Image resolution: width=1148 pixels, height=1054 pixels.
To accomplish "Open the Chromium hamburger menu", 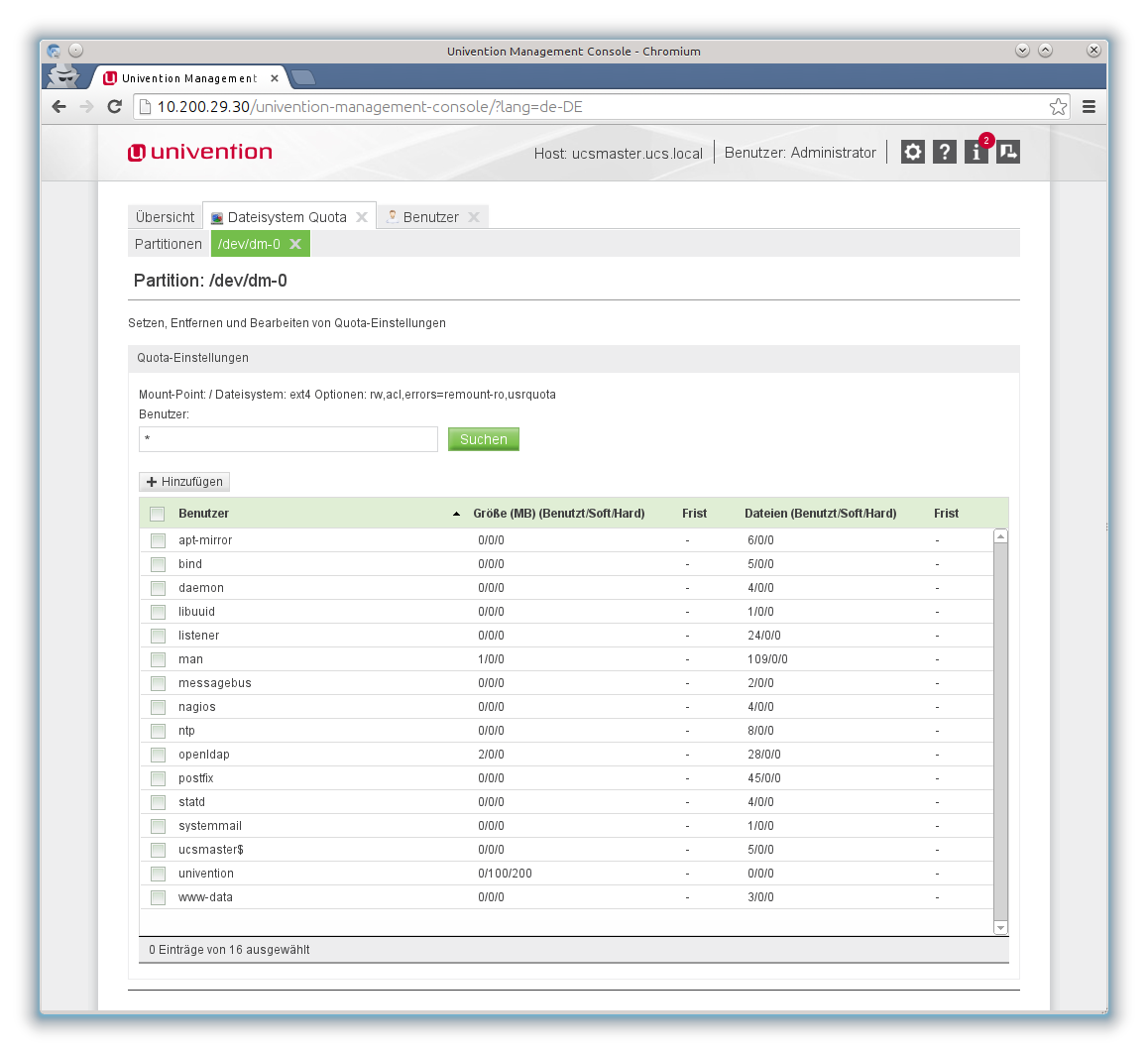I will [1089, 107].
